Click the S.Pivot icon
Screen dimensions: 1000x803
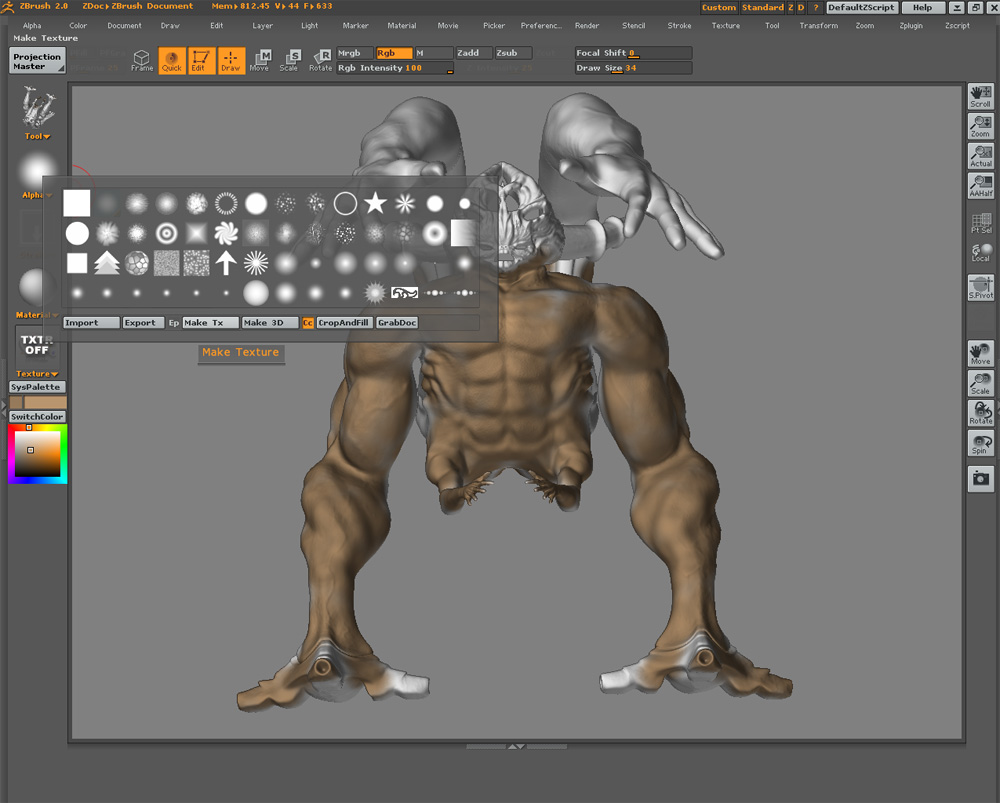pos(980,289)
